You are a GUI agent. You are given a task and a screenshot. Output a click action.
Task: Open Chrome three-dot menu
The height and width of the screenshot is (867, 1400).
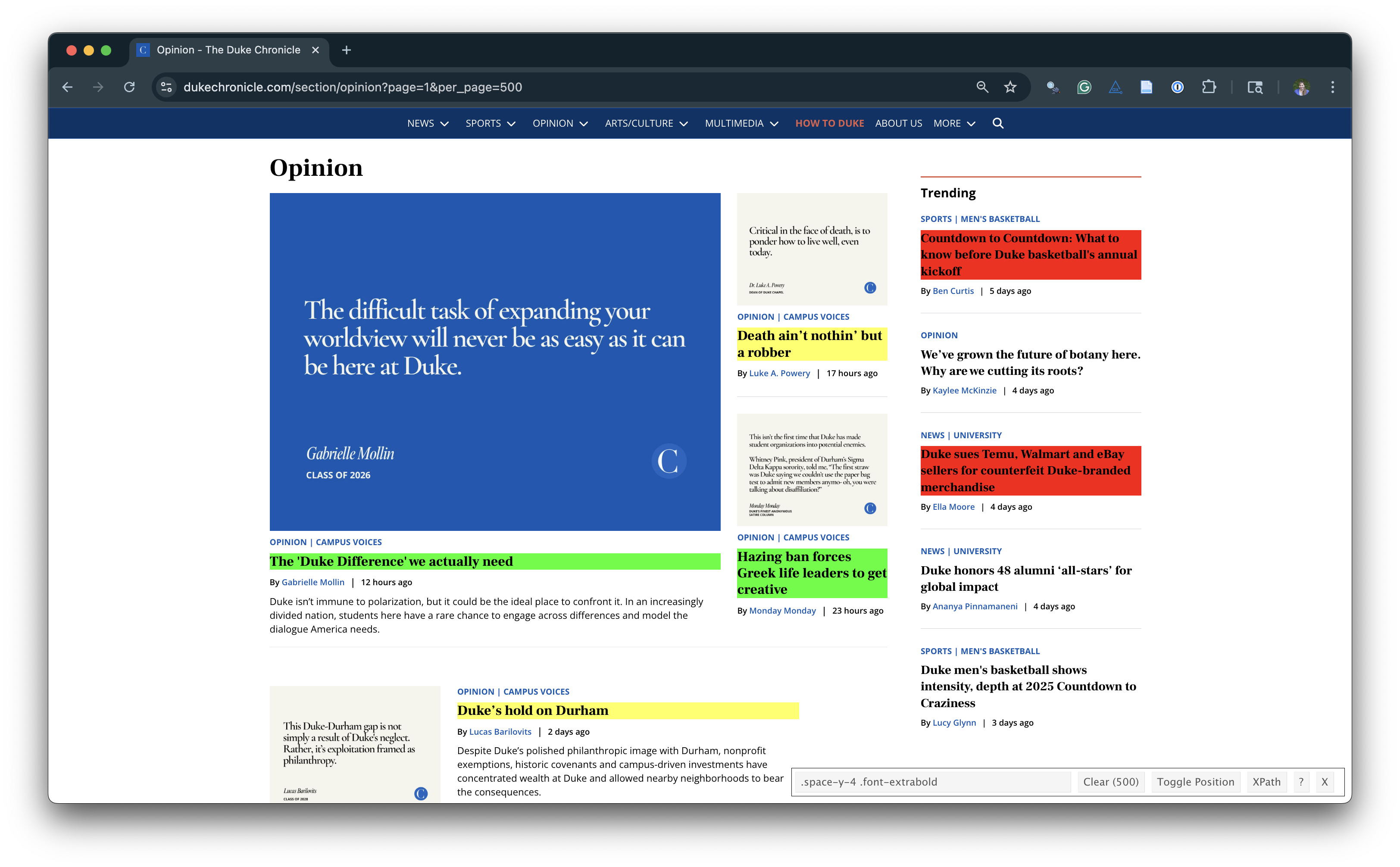(x=1332, y=87)
